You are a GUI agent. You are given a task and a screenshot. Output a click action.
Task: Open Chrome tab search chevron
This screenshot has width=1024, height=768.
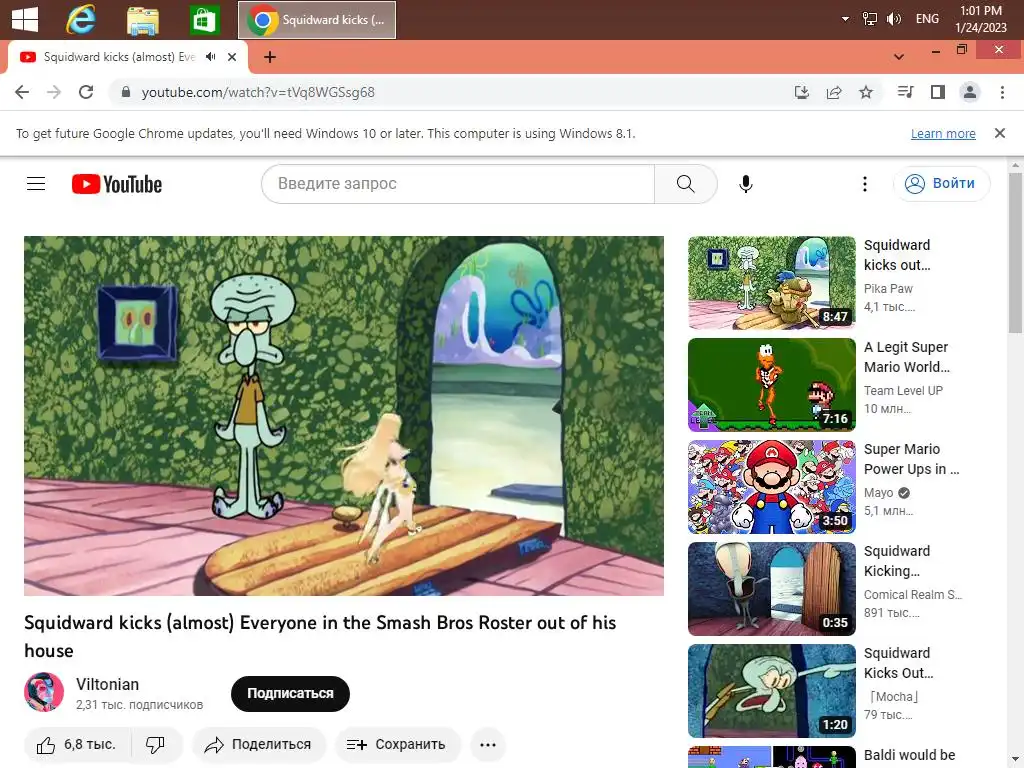tap(899, 57)
